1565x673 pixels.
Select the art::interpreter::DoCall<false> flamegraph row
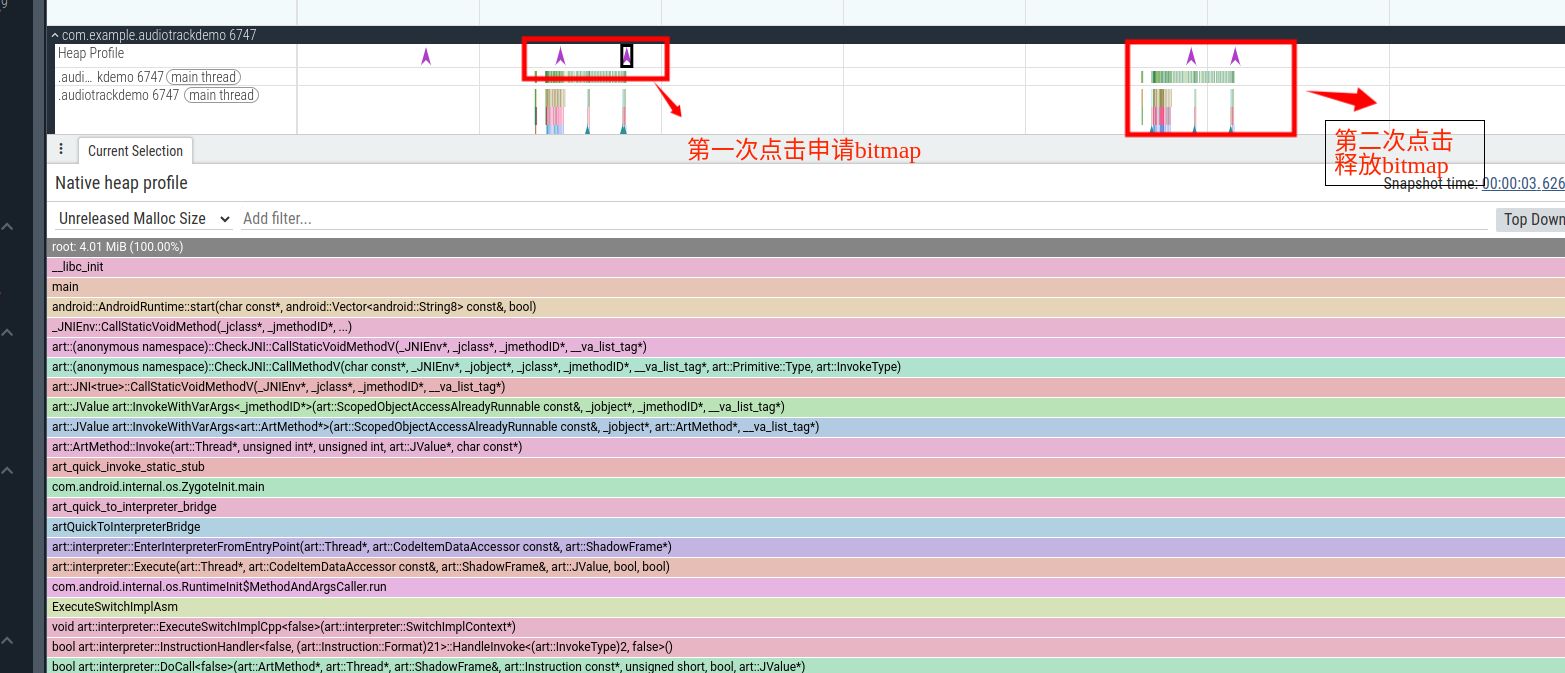(x=806, y=666)
